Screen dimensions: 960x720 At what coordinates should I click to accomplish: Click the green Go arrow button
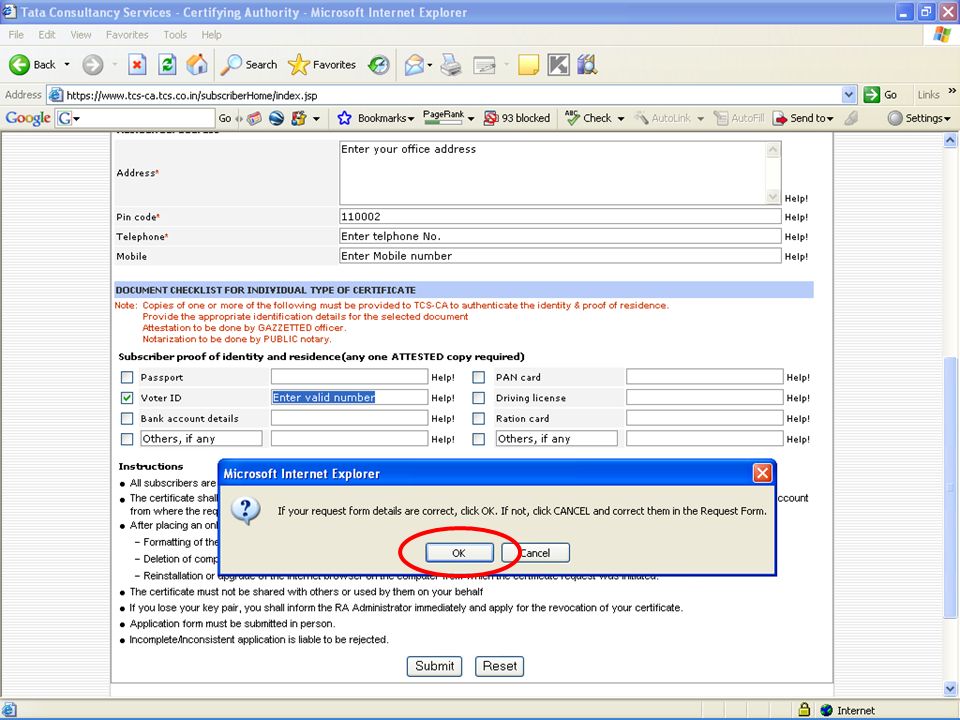click(871, 95)
